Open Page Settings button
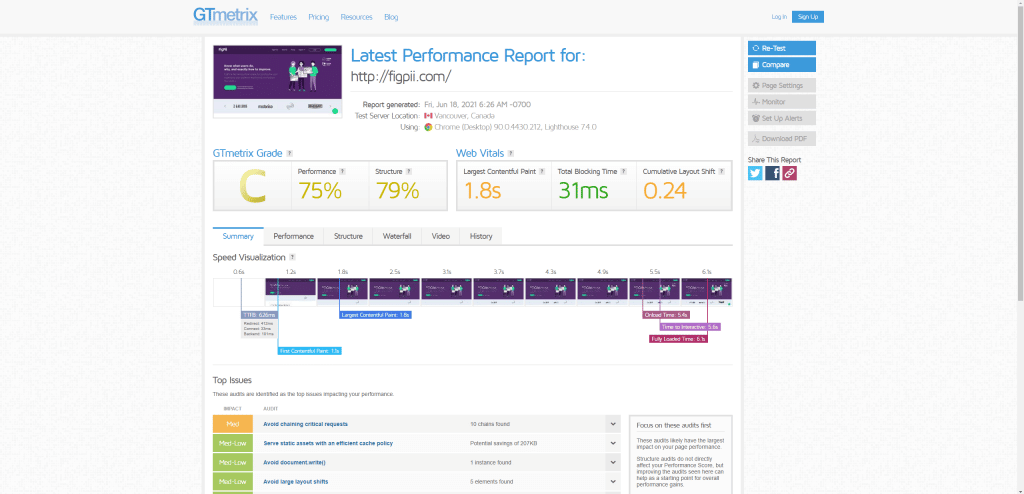The height and width of the screenshot is (494, 1024). coord(782,86)
